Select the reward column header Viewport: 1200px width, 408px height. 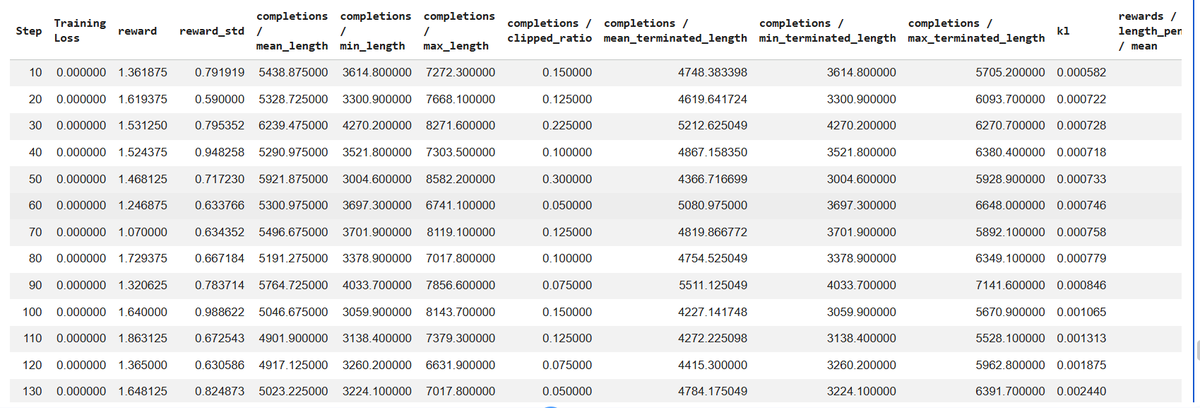(137, 31)
